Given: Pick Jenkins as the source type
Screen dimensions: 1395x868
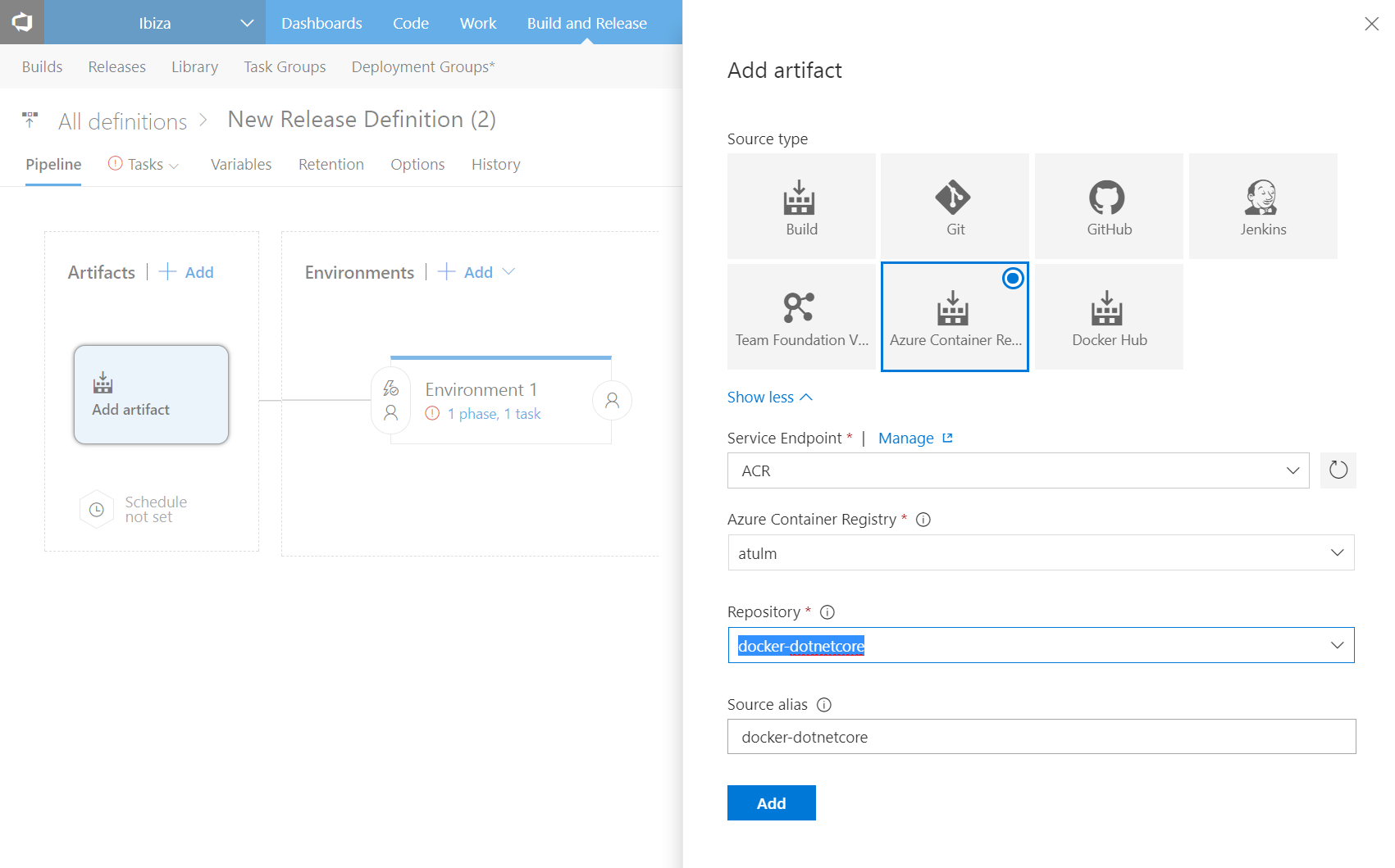Looking at the screenshot, I should (1262, 206).
